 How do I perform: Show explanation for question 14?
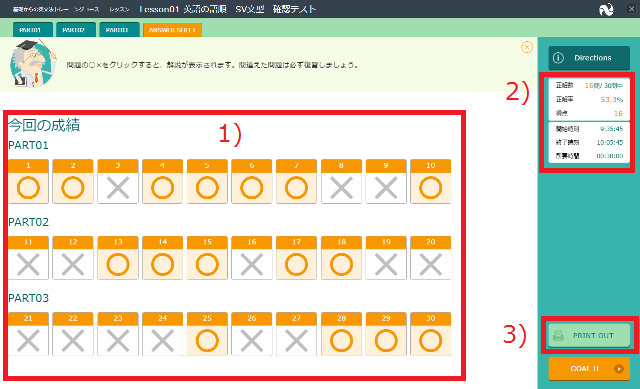[162, 258]
